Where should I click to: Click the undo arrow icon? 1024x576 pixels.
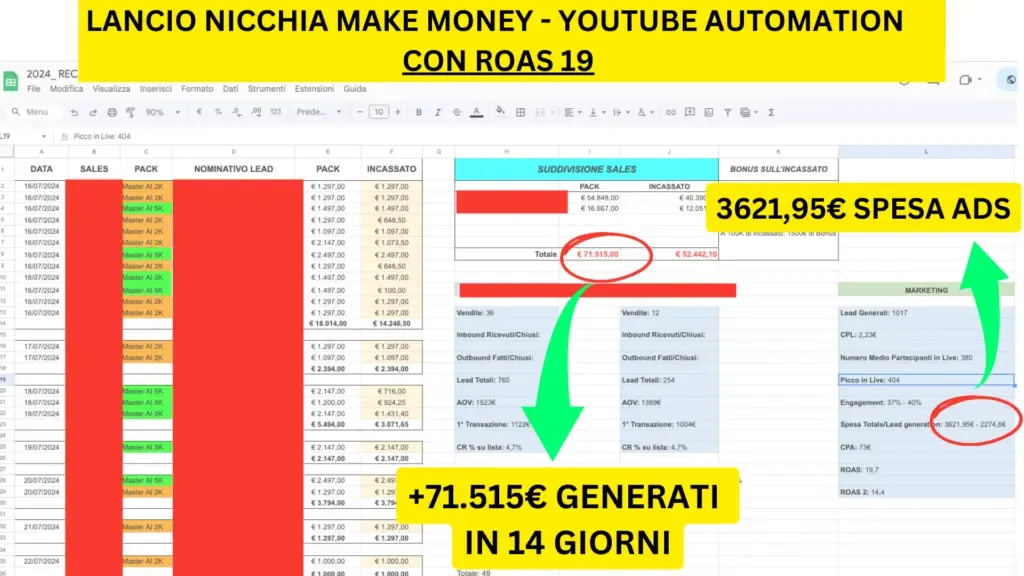tap(74, 112)
